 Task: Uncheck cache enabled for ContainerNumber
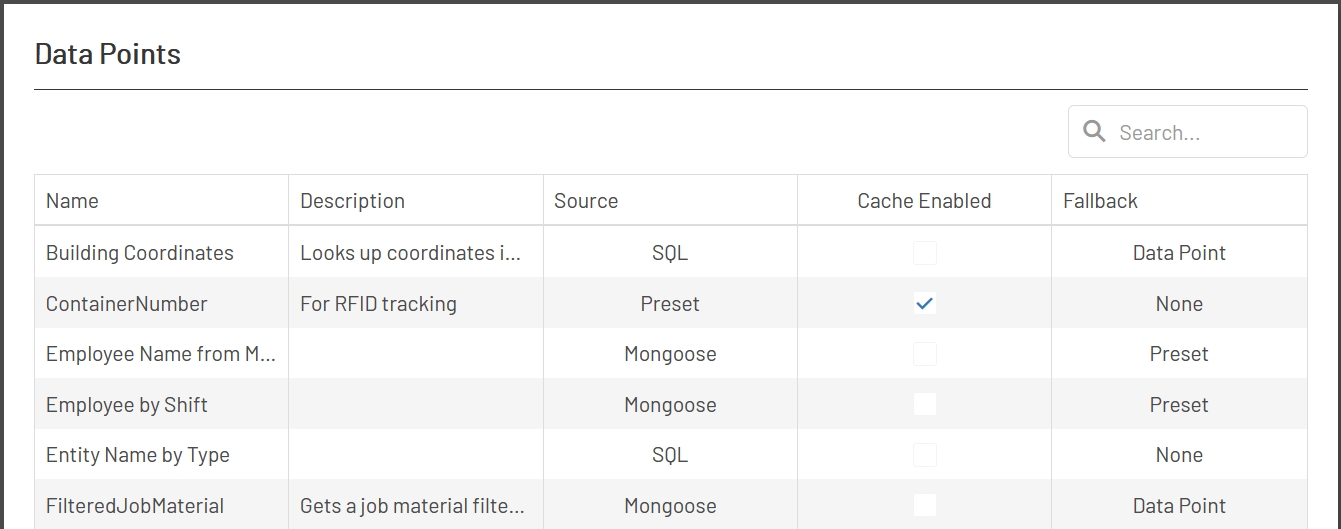925,304
